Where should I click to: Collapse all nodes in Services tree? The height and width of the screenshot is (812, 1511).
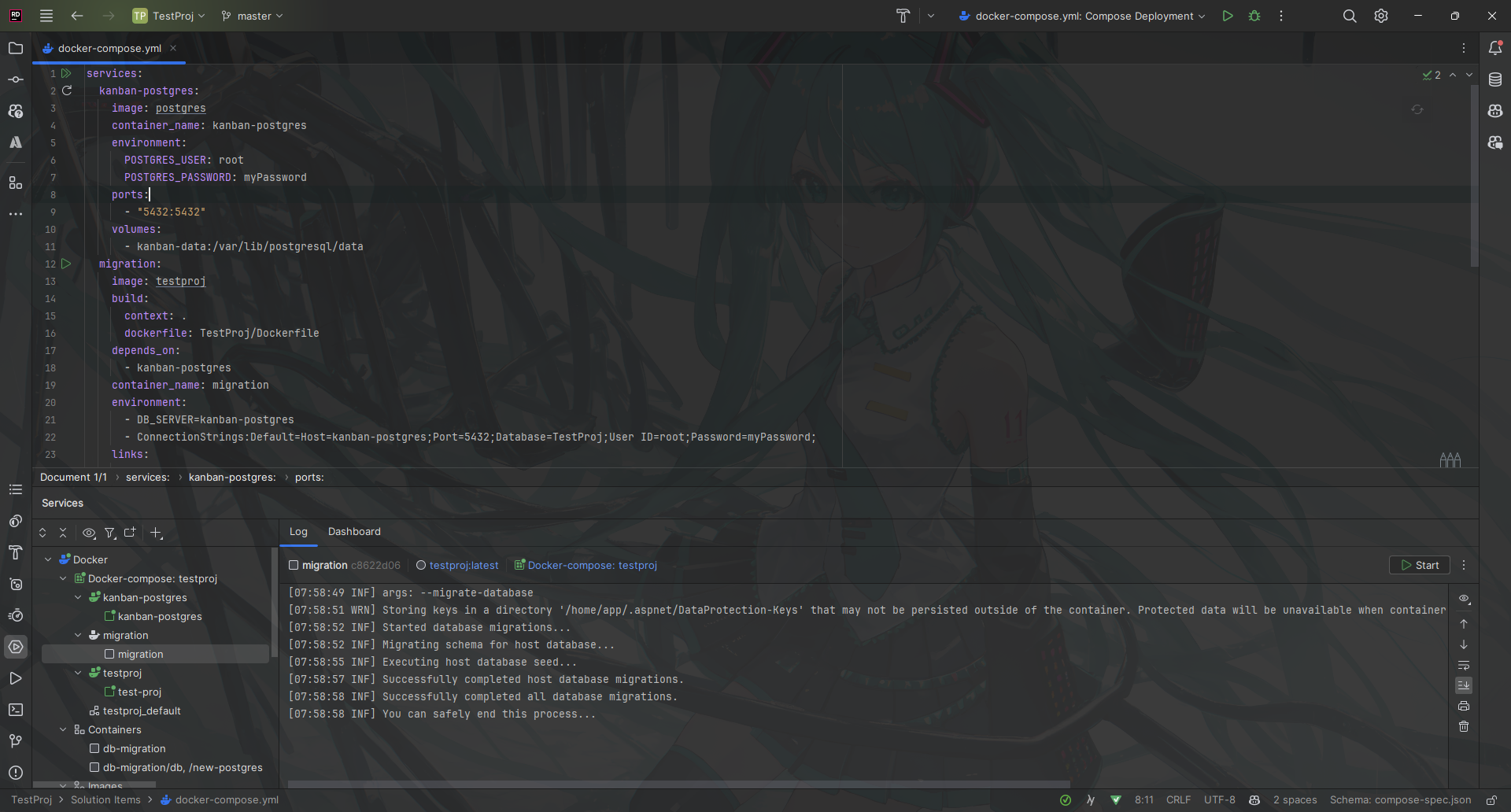(63, 533)
